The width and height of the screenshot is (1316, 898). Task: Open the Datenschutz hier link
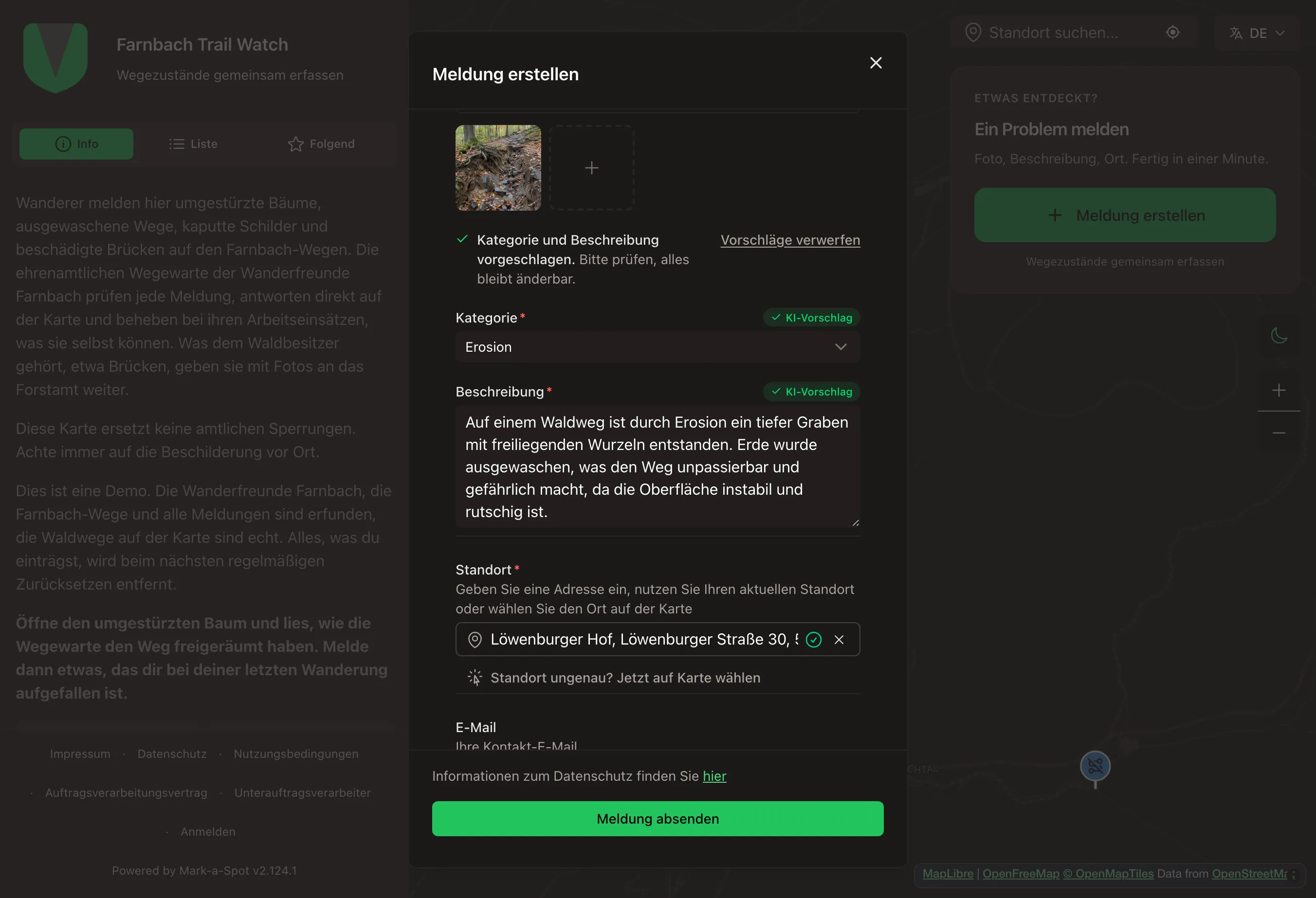click(714, 776)
